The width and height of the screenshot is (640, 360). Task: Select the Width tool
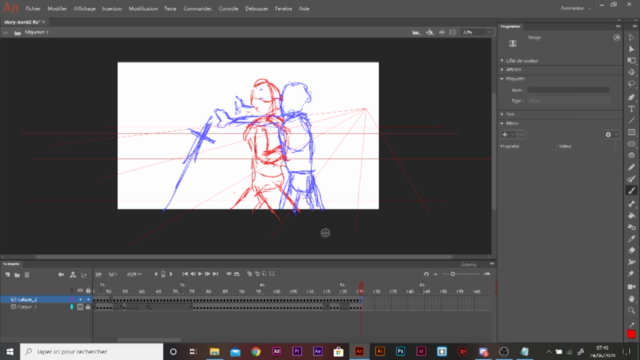631,262
